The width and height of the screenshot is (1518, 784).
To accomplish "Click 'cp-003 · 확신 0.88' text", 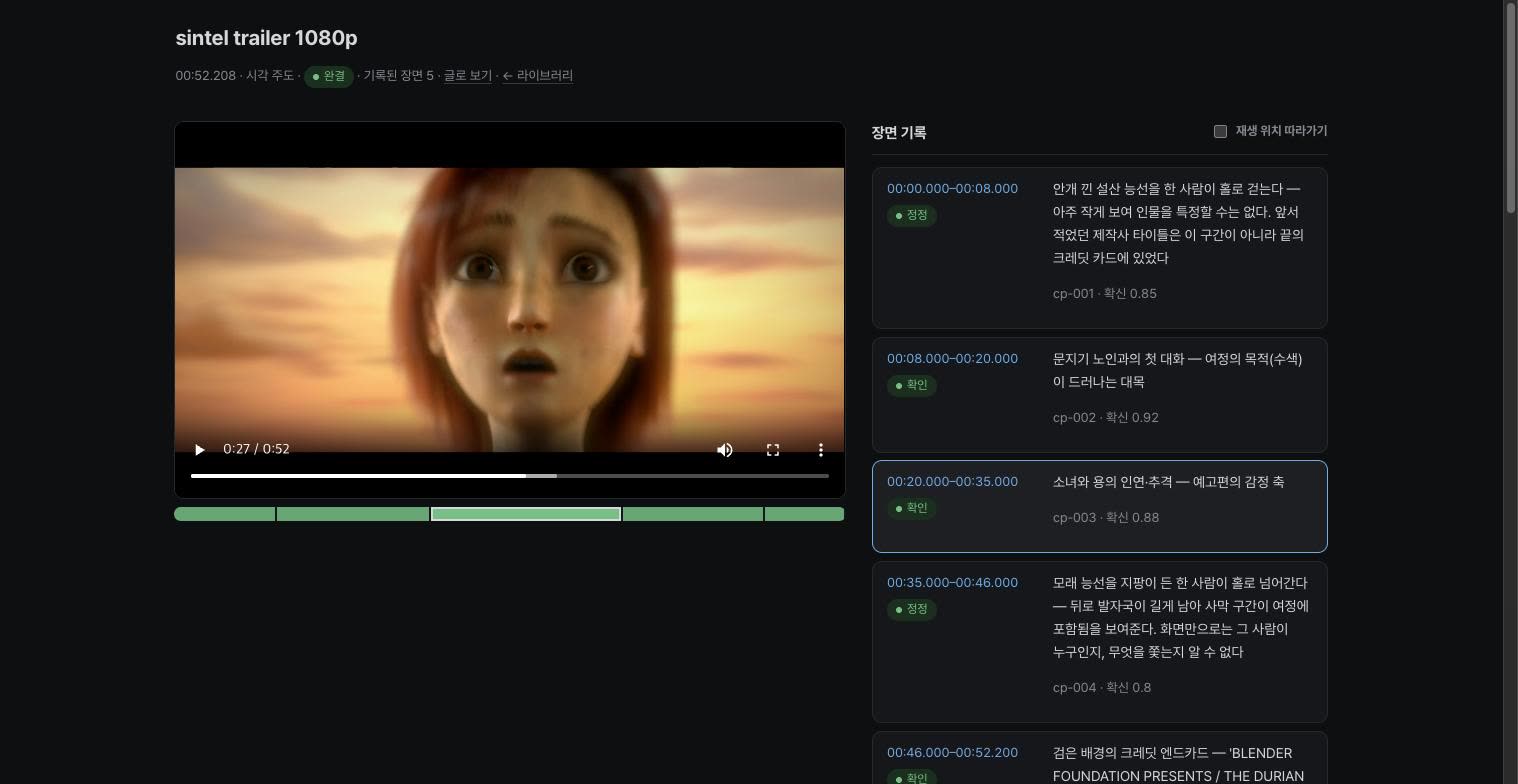I will click(x=1106, y=518).
